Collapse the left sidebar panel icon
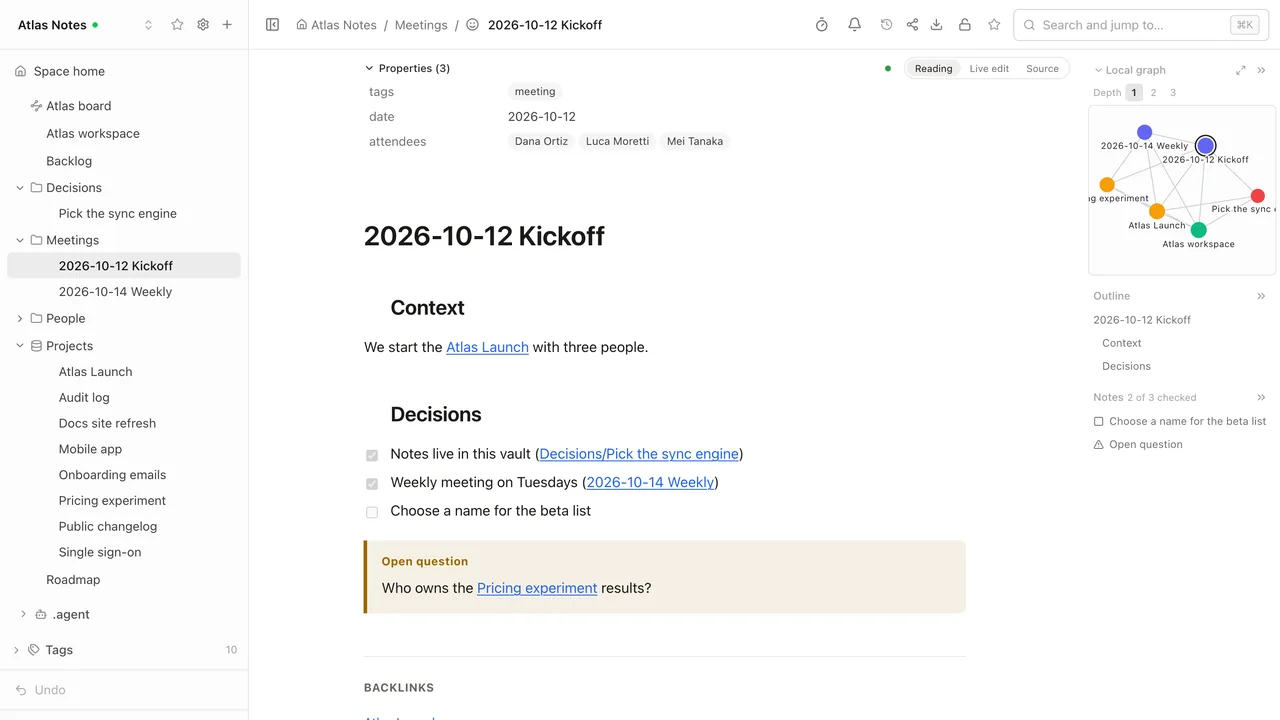1280x720 pixels. coord(272,25)
